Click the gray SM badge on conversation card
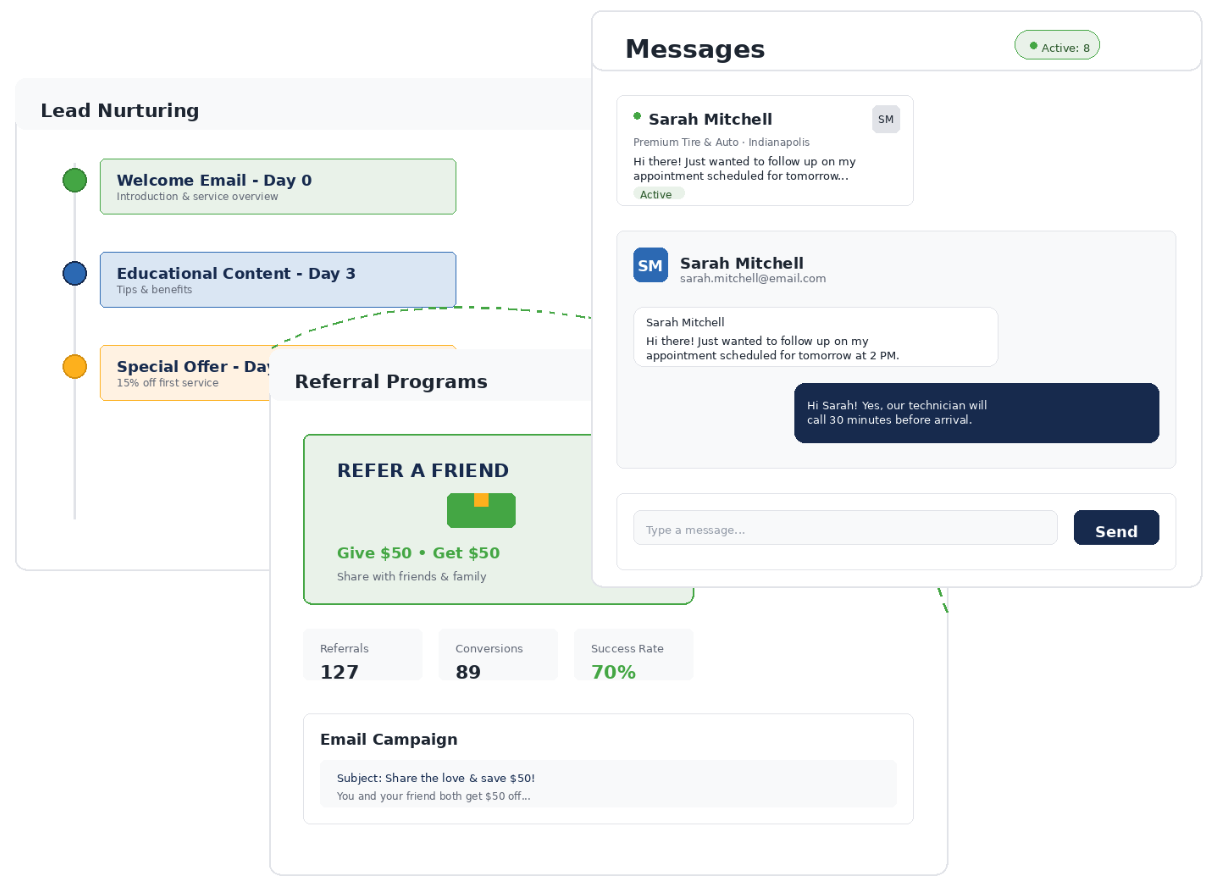The height and width of the screenshot is (893, 1215). coord(886,119)
